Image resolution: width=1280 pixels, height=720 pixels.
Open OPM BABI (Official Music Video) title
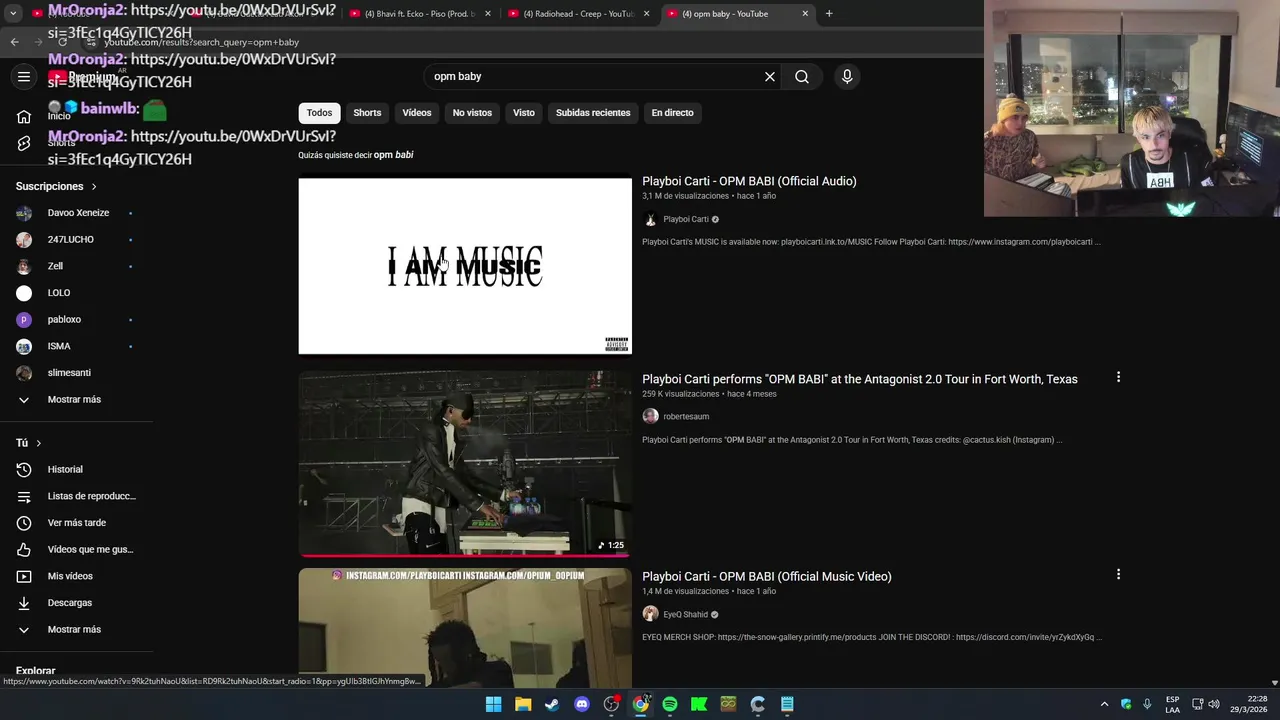click(766, 576)
